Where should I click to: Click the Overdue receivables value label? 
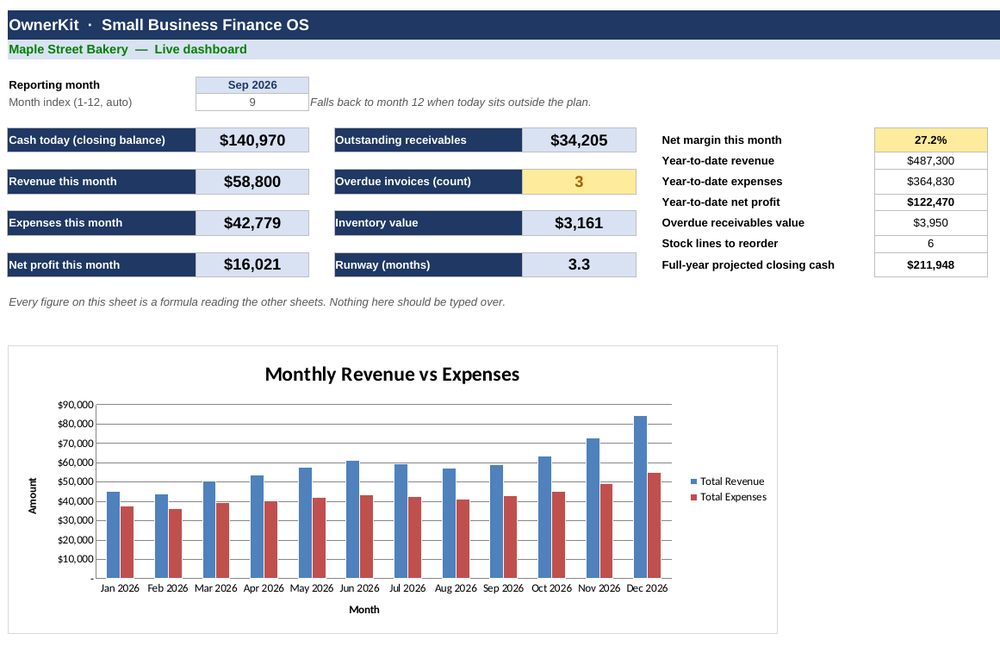(733, 223)
